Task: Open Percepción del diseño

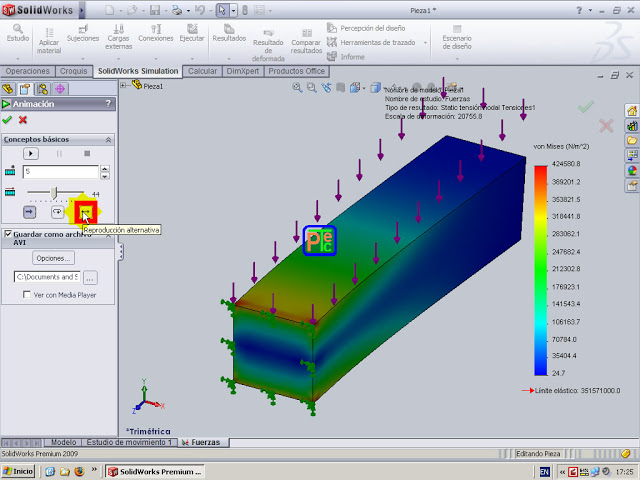Action: coord(366,28)
